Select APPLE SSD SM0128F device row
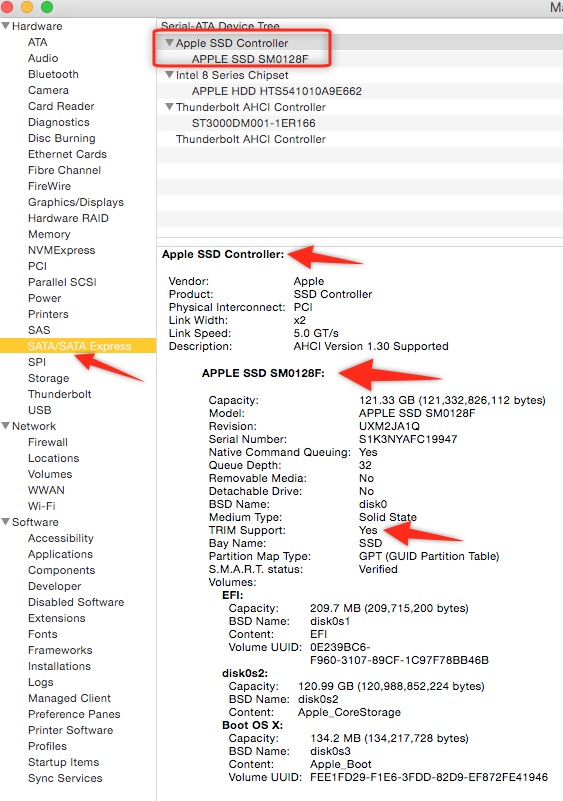The height and width of the screenshot is (801, 563). coord(360,59)
